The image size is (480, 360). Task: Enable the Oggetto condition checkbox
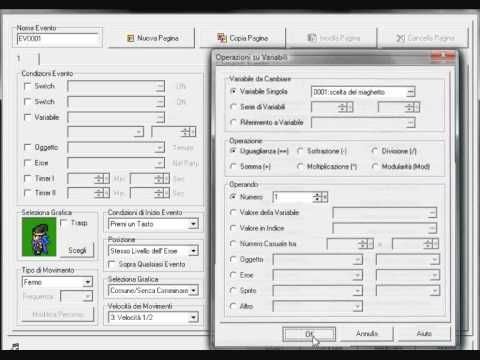(28, 147)
